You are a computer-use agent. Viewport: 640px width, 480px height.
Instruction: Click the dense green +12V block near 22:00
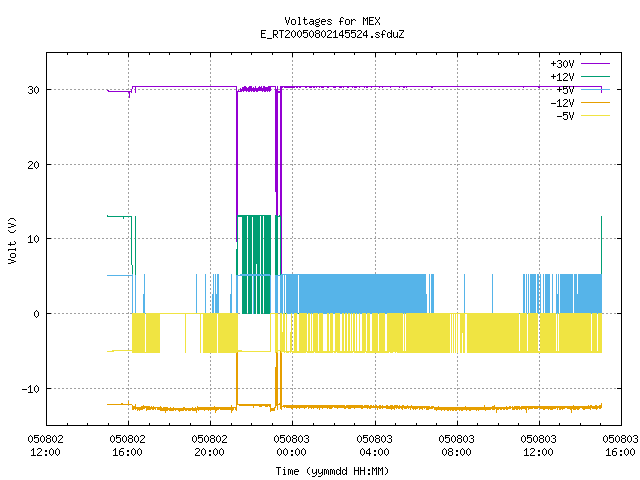click(256, 264)
